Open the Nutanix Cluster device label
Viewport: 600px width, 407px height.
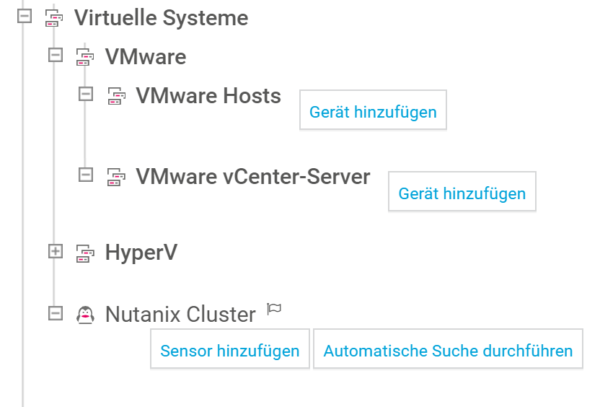click(x=180, y=314)
